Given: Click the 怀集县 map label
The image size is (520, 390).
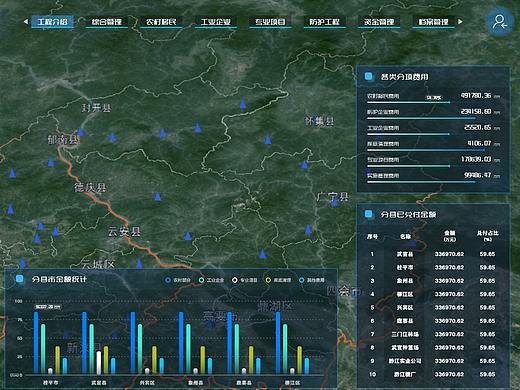Looking at the screenshot, I should pyautogui.click(x=319, y=121).
